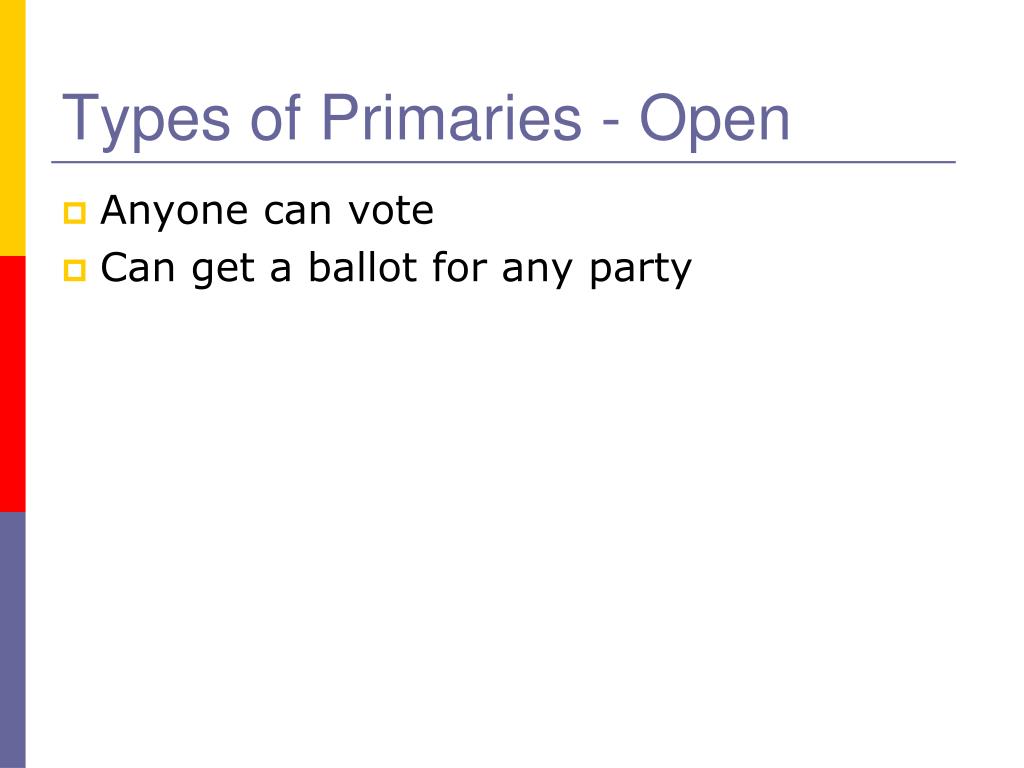The width and height of the screenshot is (1024, 768).
Task: Click the yellow bullet beside "Anyone can vote"
Action: (75, 213)
